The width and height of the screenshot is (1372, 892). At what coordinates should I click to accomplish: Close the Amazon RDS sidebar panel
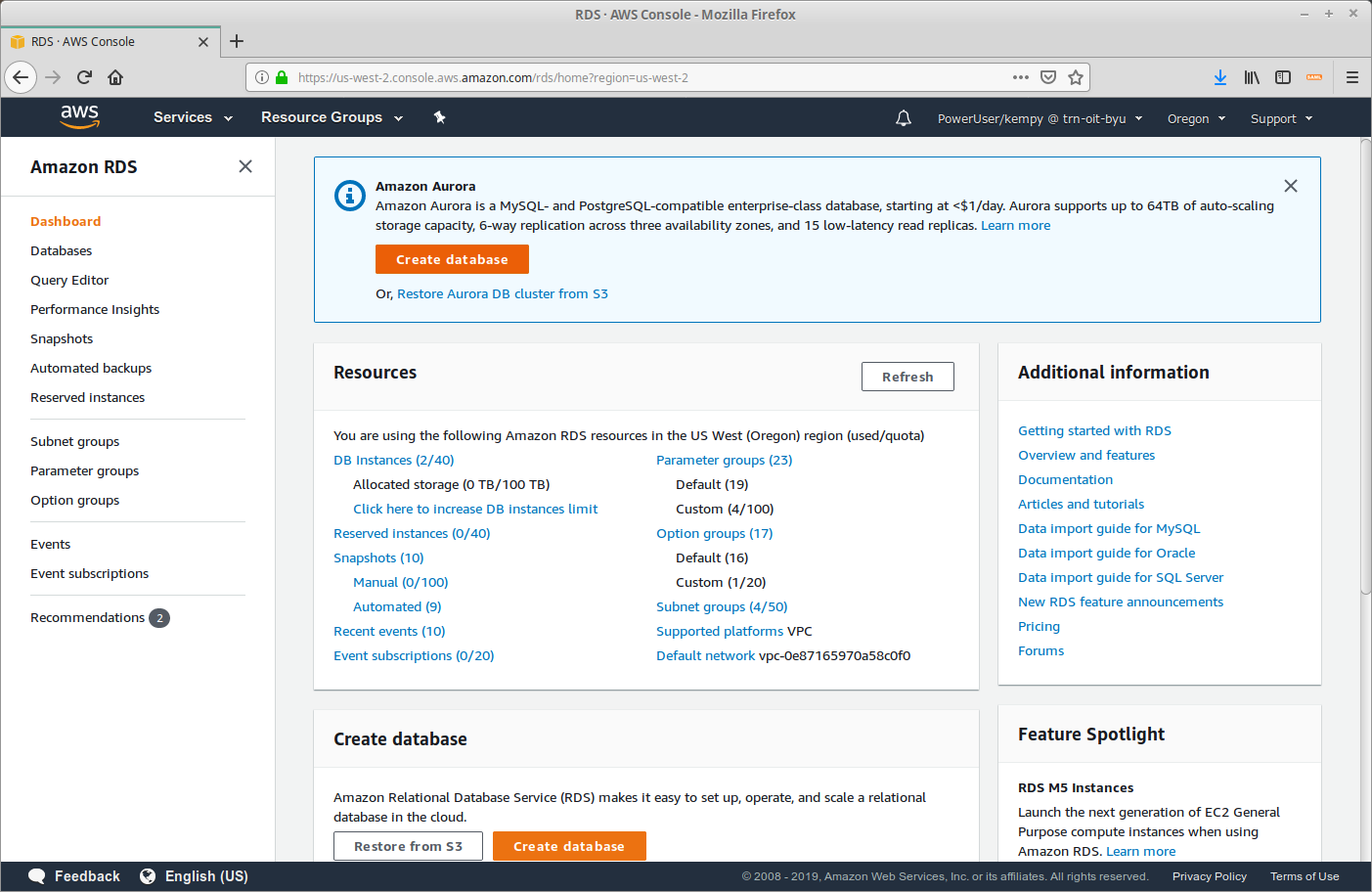coord(245,166)
